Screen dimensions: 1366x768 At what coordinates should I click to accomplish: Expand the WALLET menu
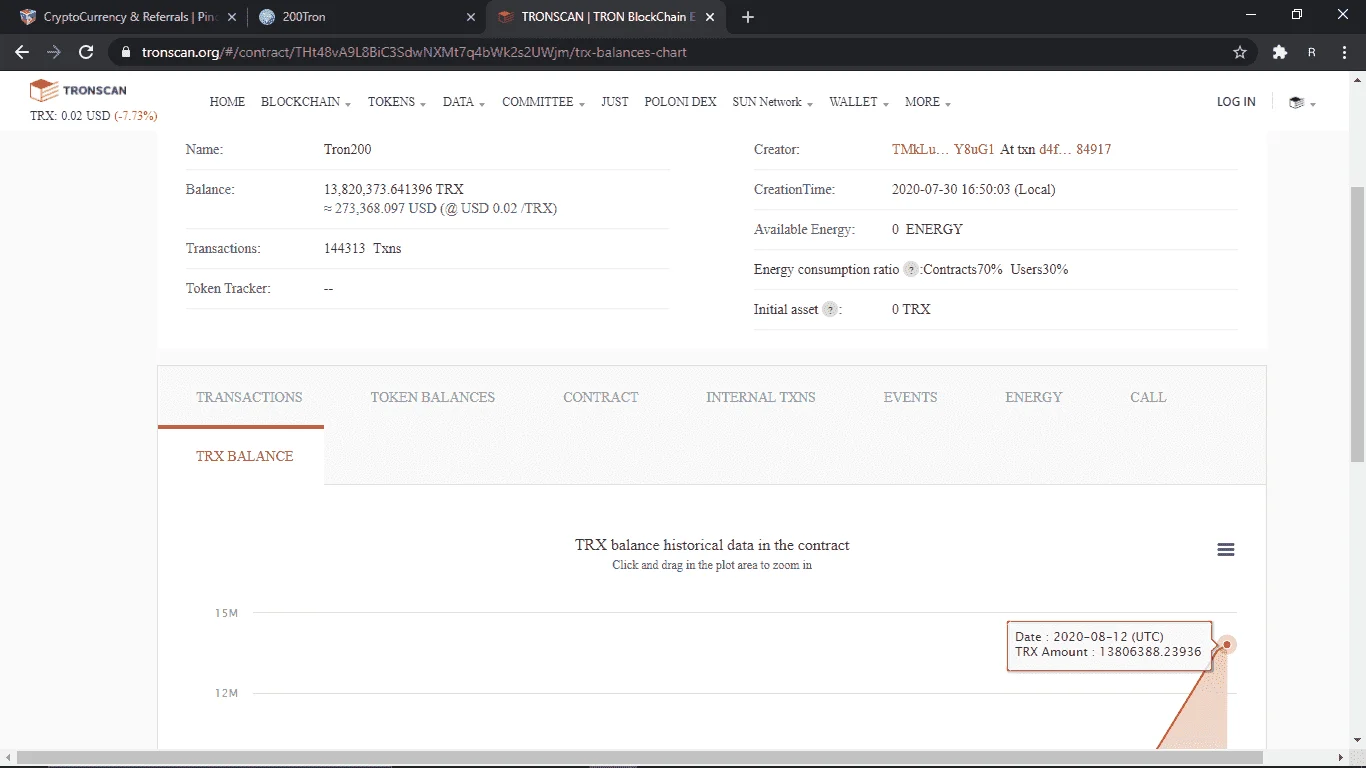(x=859, y=102)
